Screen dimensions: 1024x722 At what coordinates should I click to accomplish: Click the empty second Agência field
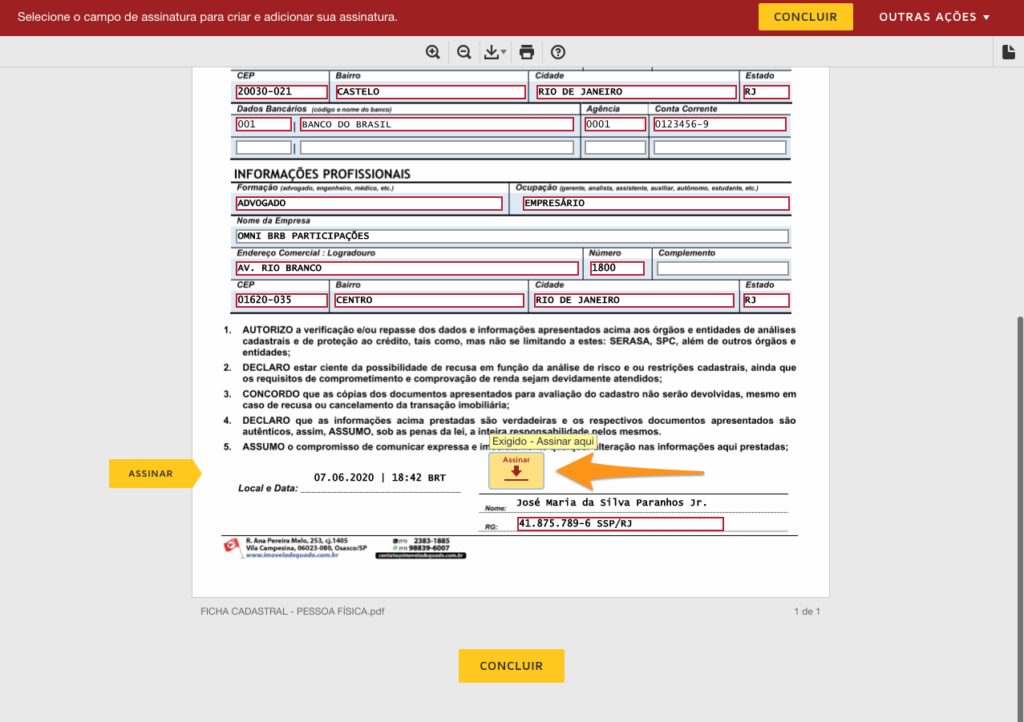point(615,148)
